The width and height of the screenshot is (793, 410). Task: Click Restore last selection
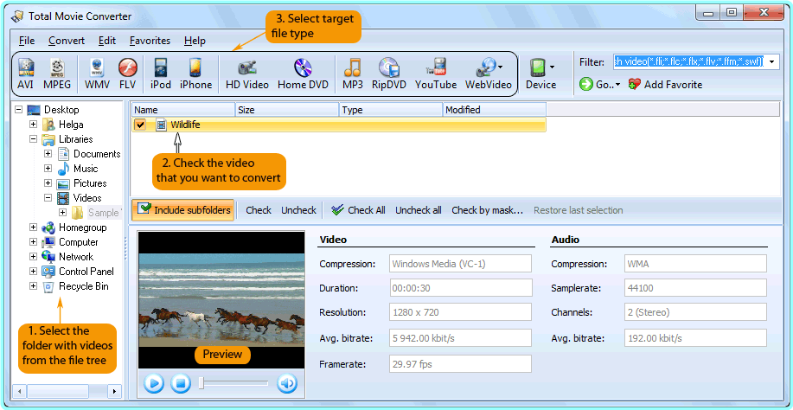[x=578, y=210]
